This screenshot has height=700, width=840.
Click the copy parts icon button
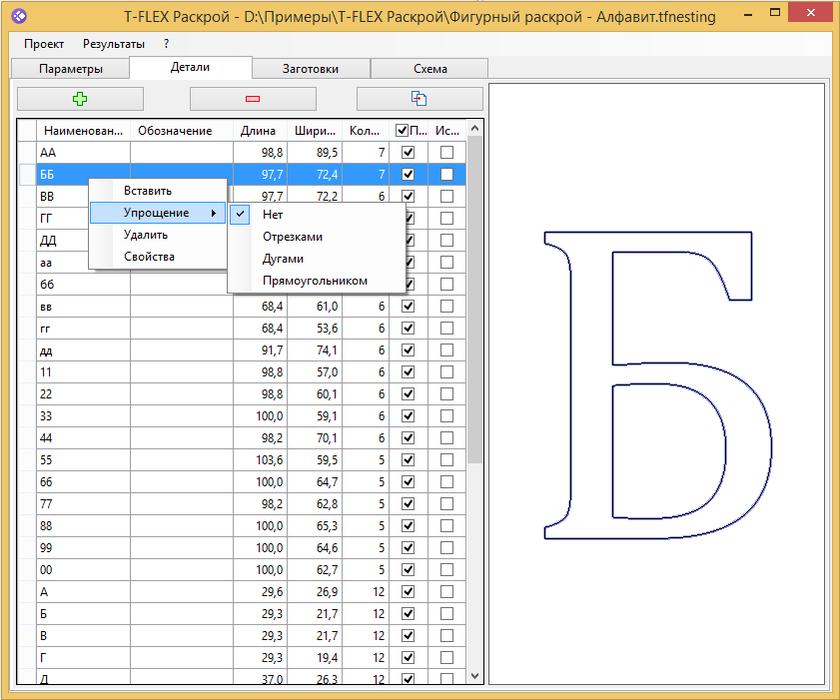pyautogui.click(x=419, y=99)
